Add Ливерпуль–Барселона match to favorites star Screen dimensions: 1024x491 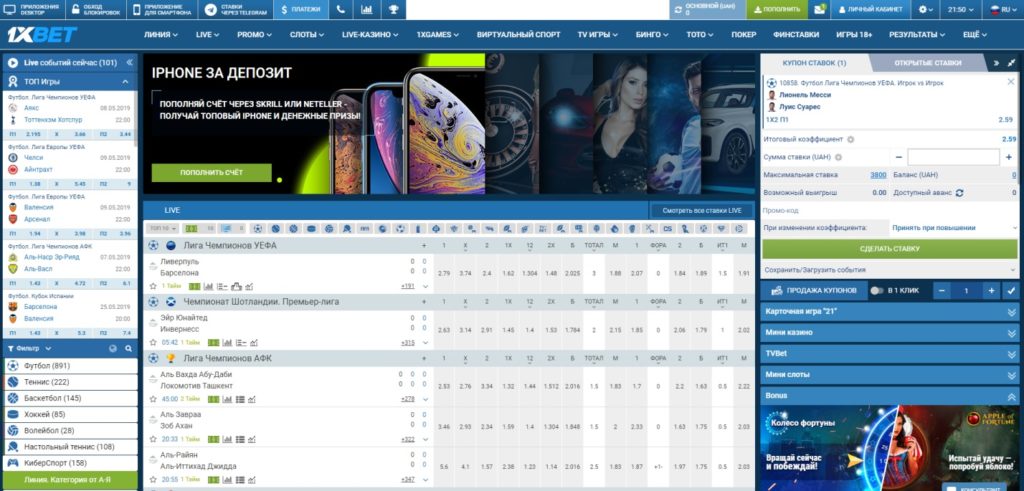pyautogui.click(x=153, y=286)
